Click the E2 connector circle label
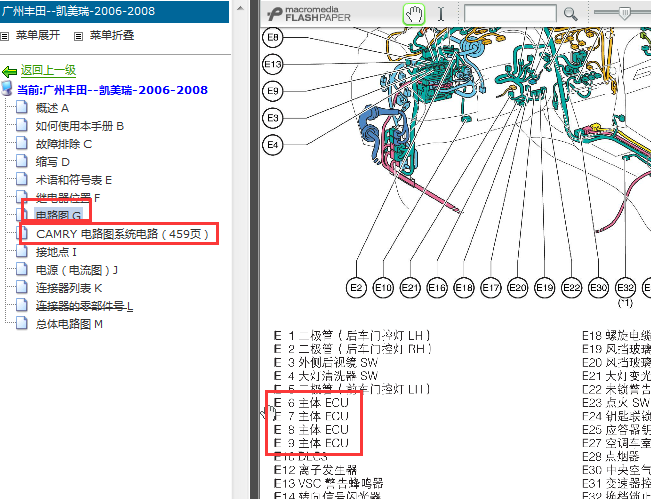This screenshot has height=499, width=651. 356,288
